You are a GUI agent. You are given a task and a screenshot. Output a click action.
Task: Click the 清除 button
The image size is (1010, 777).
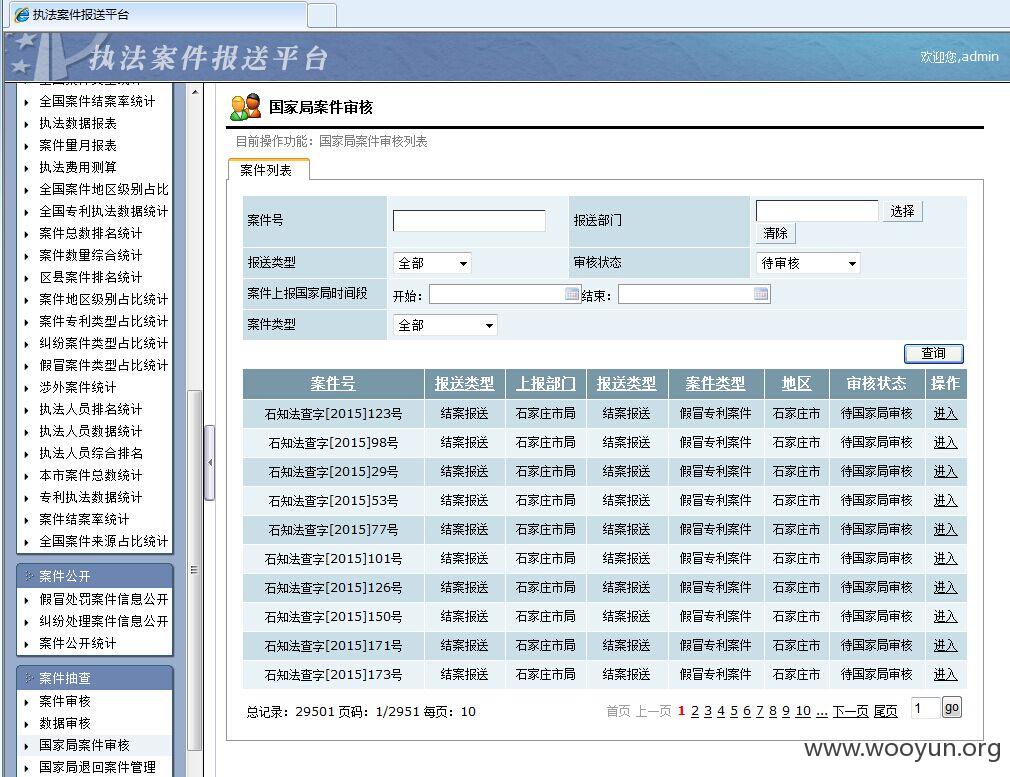coord(776,233)
